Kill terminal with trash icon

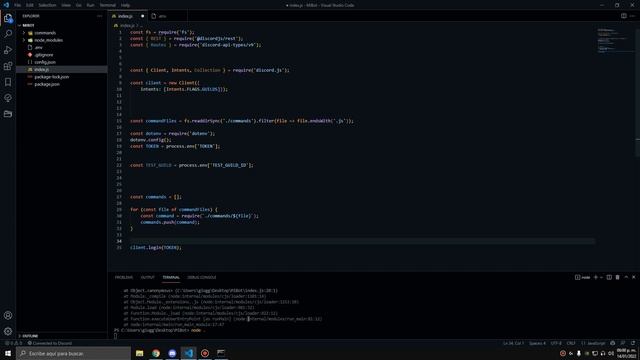tap(618, 277)
